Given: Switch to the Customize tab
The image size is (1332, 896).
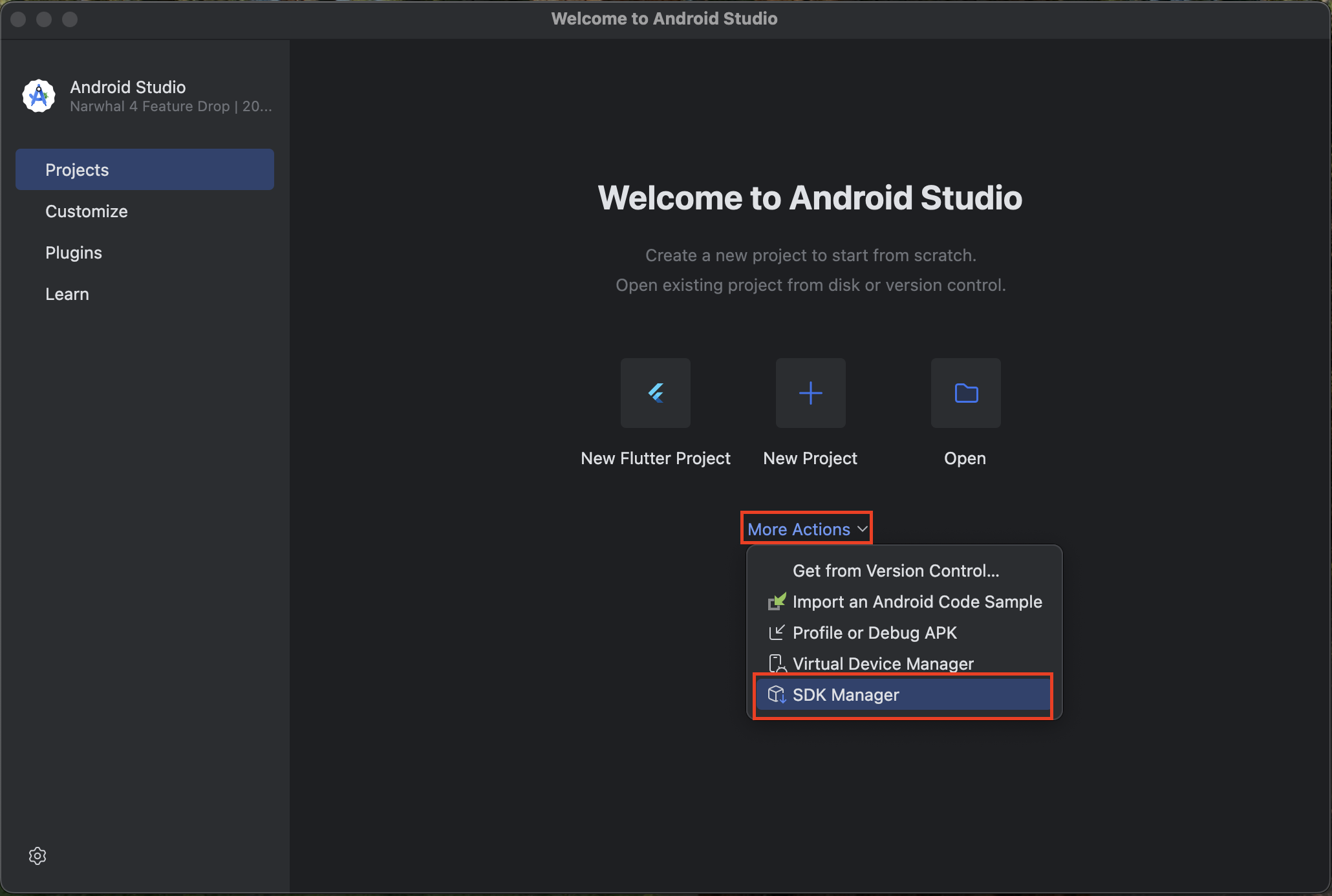Looking at the screenshot, I should [87, 211].
